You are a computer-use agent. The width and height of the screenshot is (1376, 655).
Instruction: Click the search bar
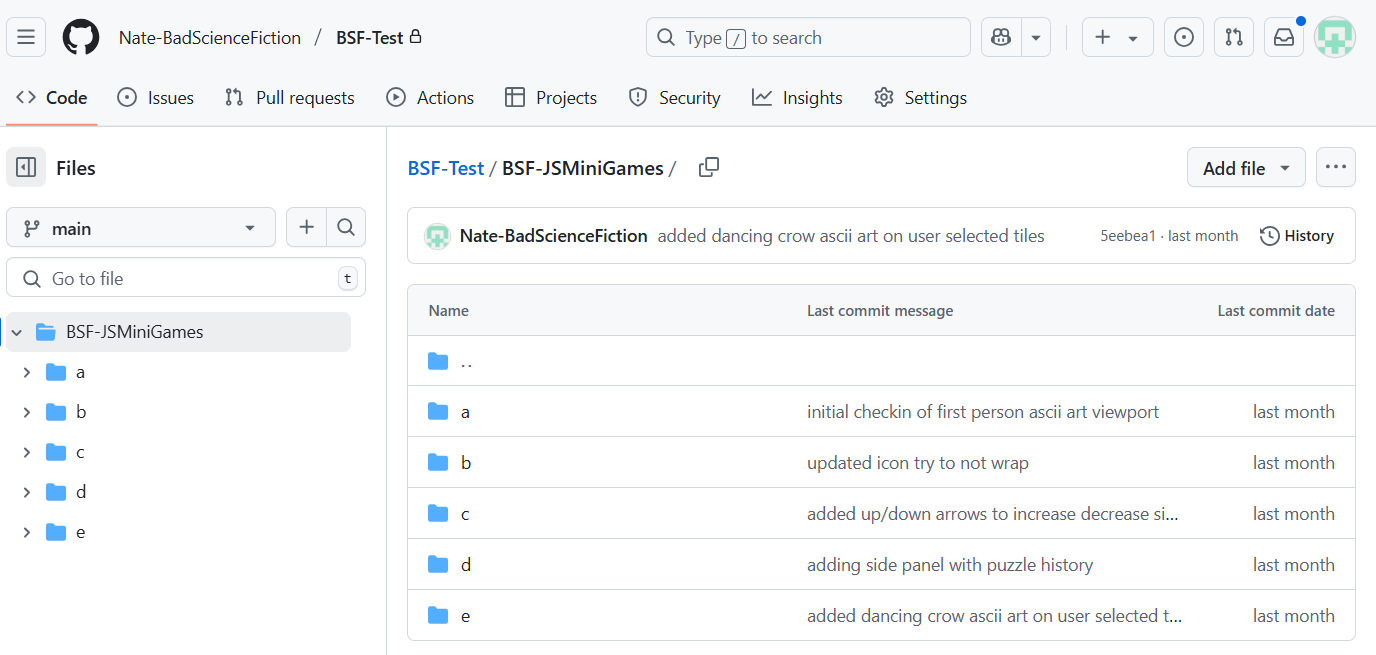(808, 37)
